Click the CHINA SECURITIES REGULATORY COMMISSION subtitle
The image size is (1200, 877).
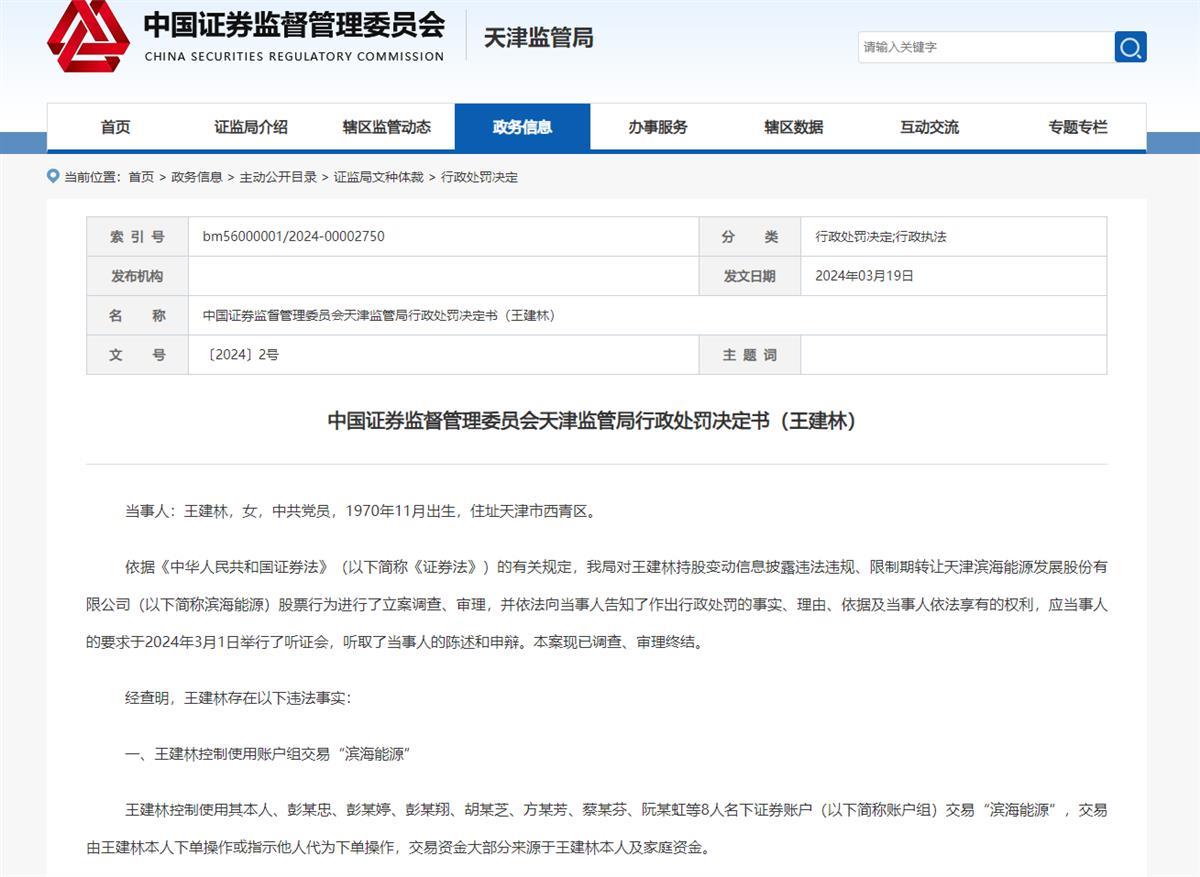click(x=294, y=57)
